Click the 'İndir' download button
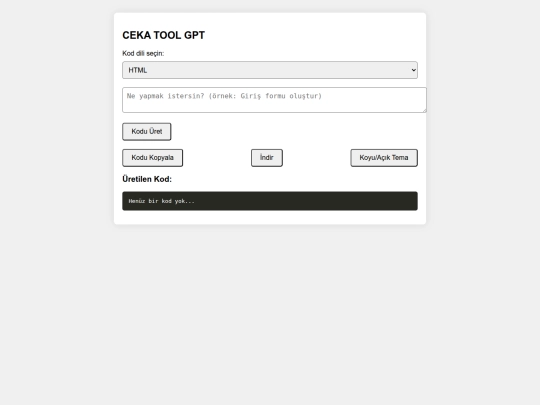 point(267,158)
